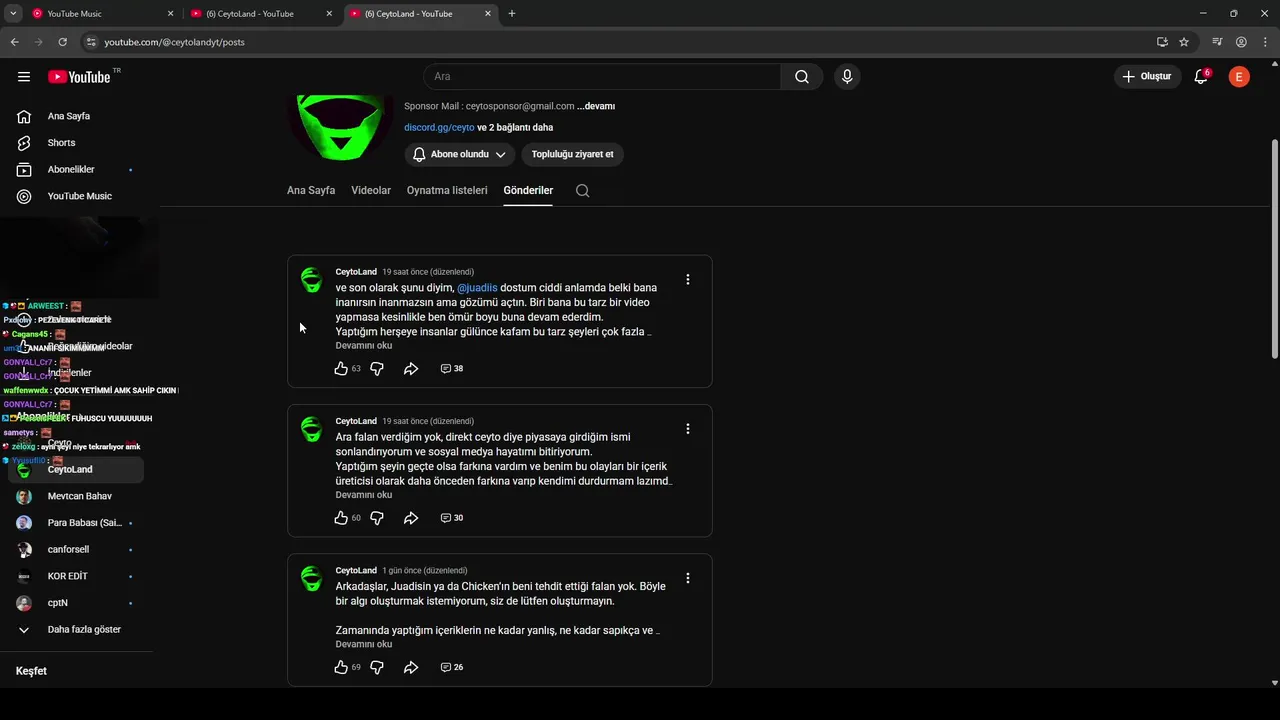Start voice search with the microphone icon
Screen dimensions: 1280x720
coord(847,77)
